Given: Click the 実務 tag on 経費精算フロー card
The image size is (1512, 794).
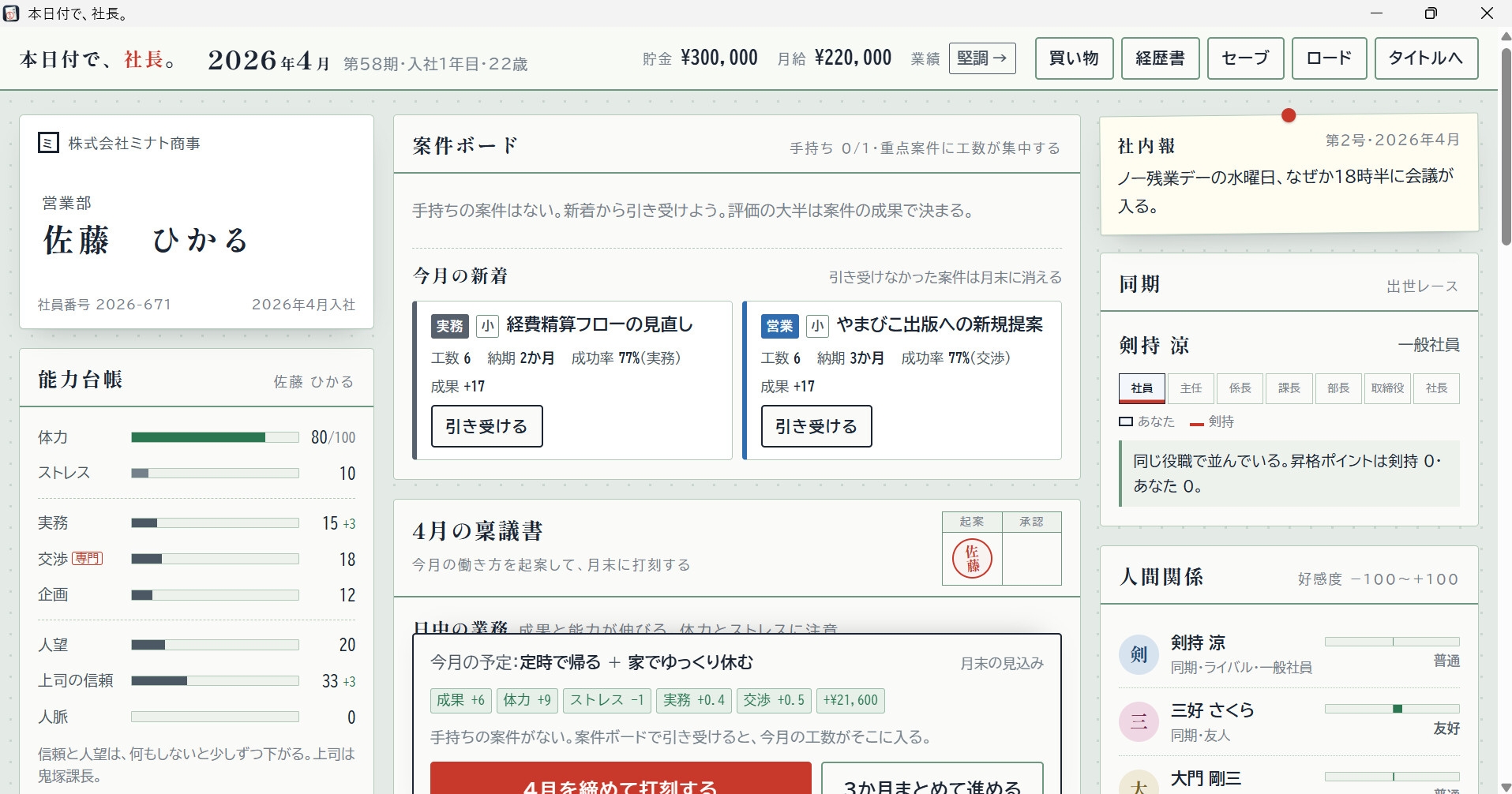Looking at the screenshot, I should click(450, 326).
